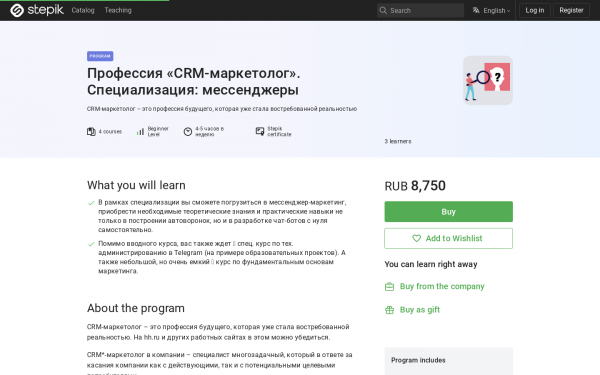Click the briefcase company icon

[389, 287]
